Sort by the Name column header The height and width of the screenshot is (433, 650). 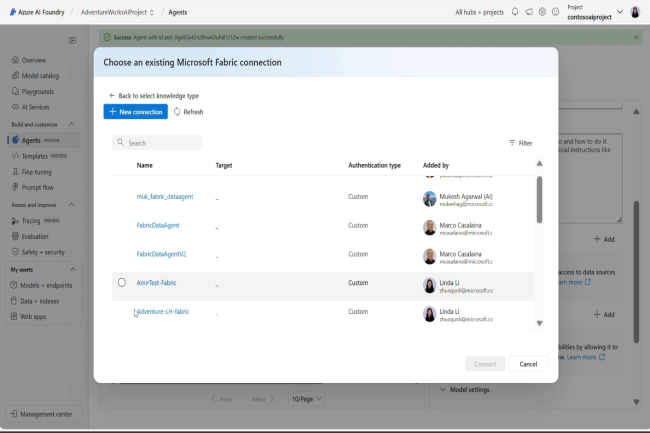(145, 165)
